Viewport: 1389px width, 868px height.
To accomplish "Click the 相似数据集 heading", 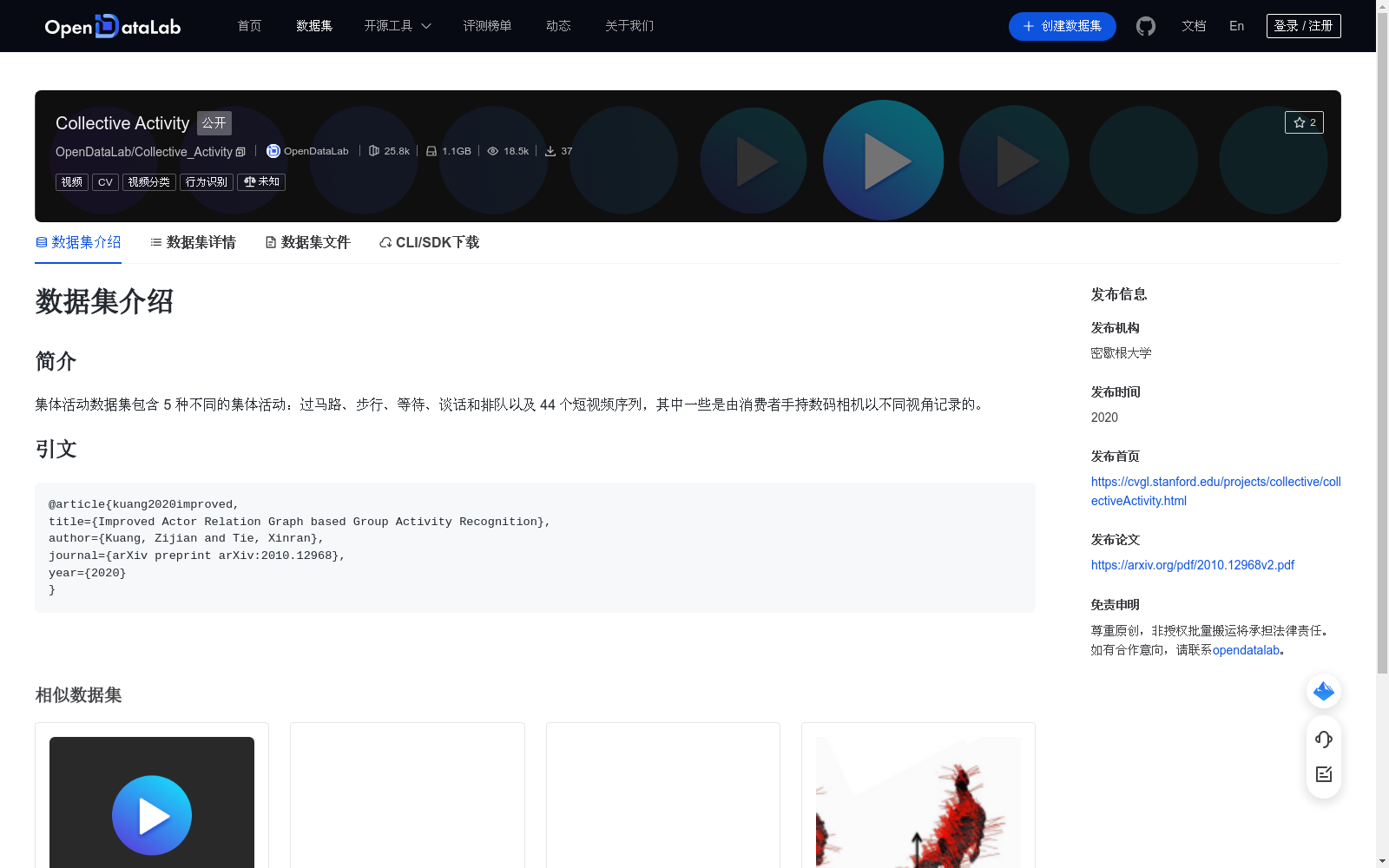I will point(78,695).
